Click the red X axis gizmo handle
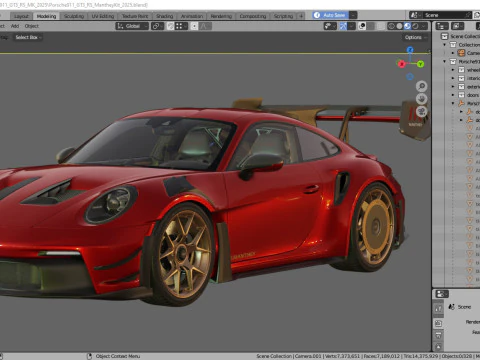The image size is (480, 360). click(x=401, y=64)
